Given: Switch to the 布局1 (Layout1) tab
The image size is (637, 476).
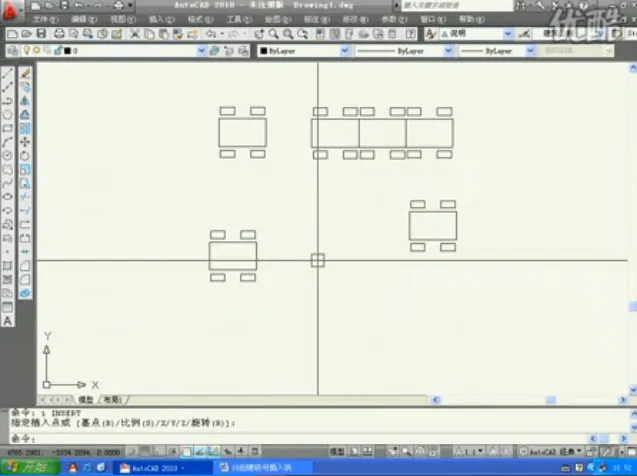Looking at the screenshot, I should click(x=113, y=400).
